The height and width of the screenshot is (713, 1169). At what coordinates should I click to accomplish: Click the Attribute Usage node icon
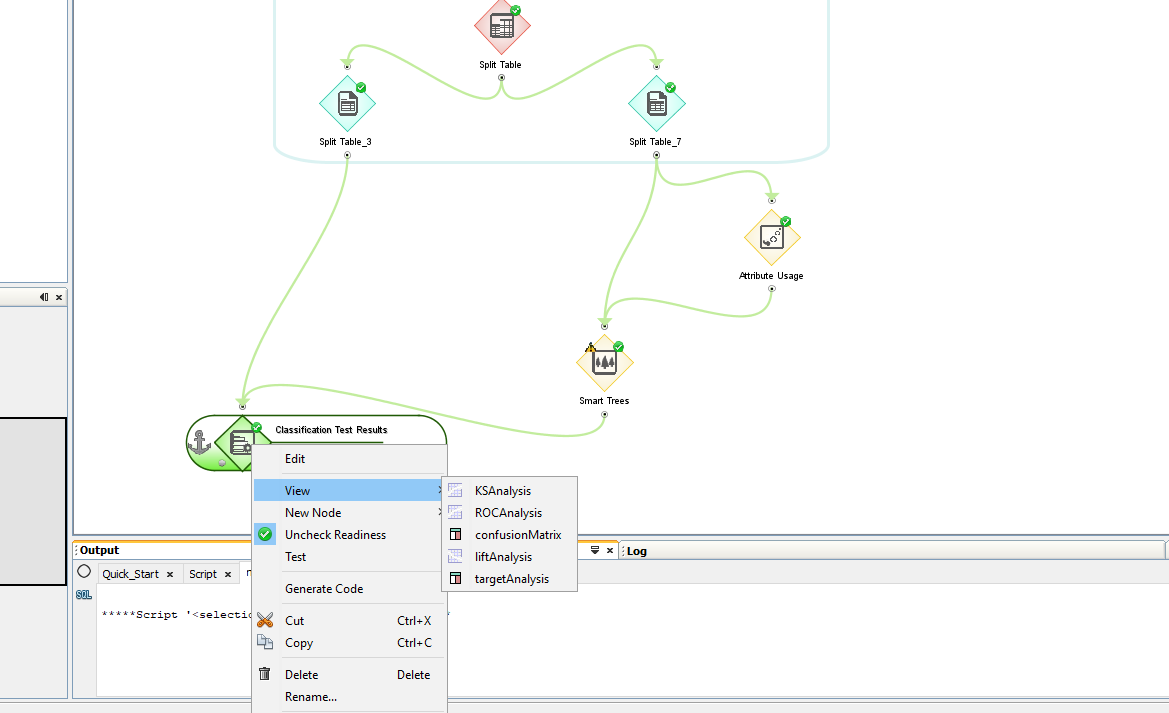(771, 238)
